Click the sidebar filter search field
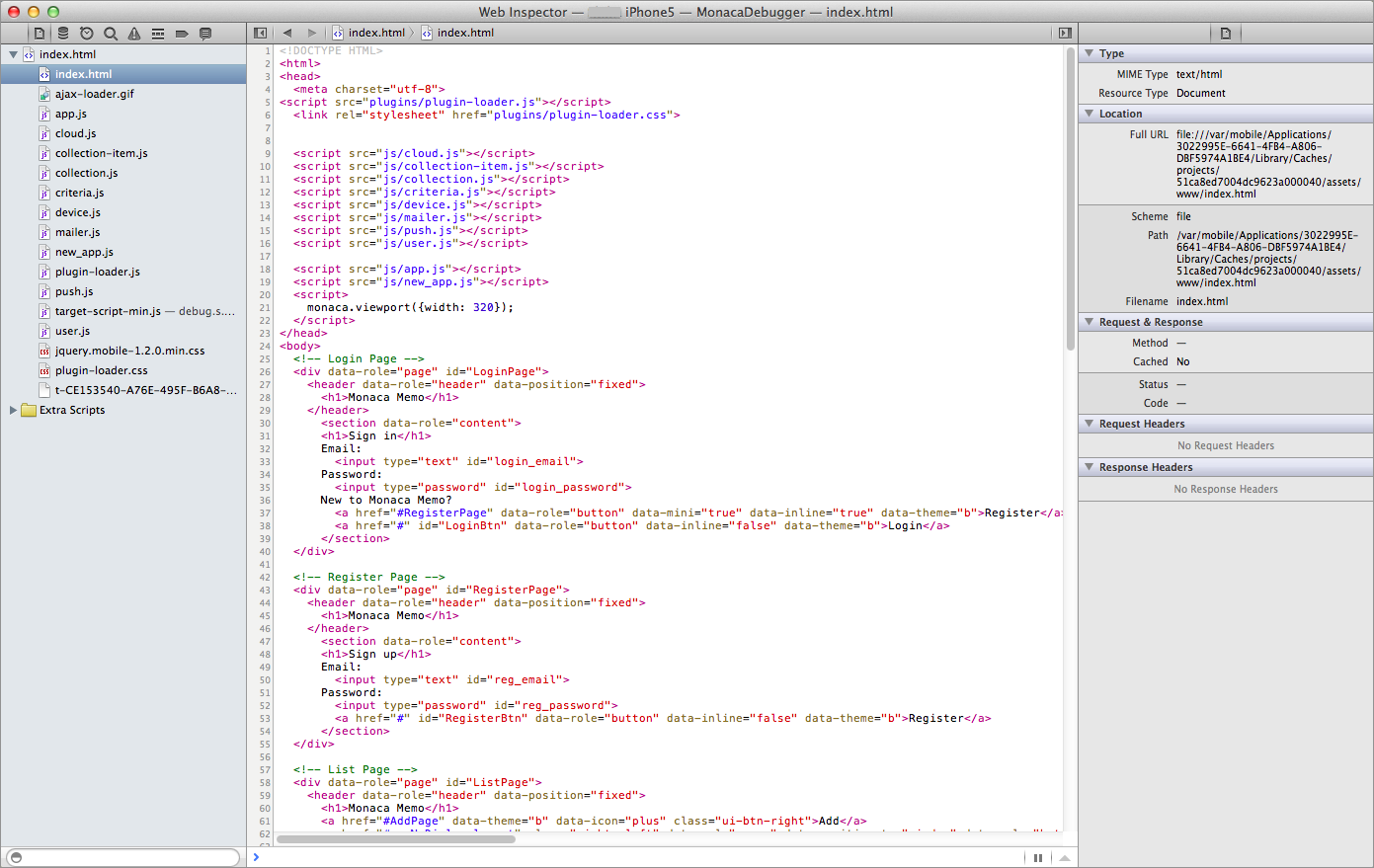 click(122, 857)
